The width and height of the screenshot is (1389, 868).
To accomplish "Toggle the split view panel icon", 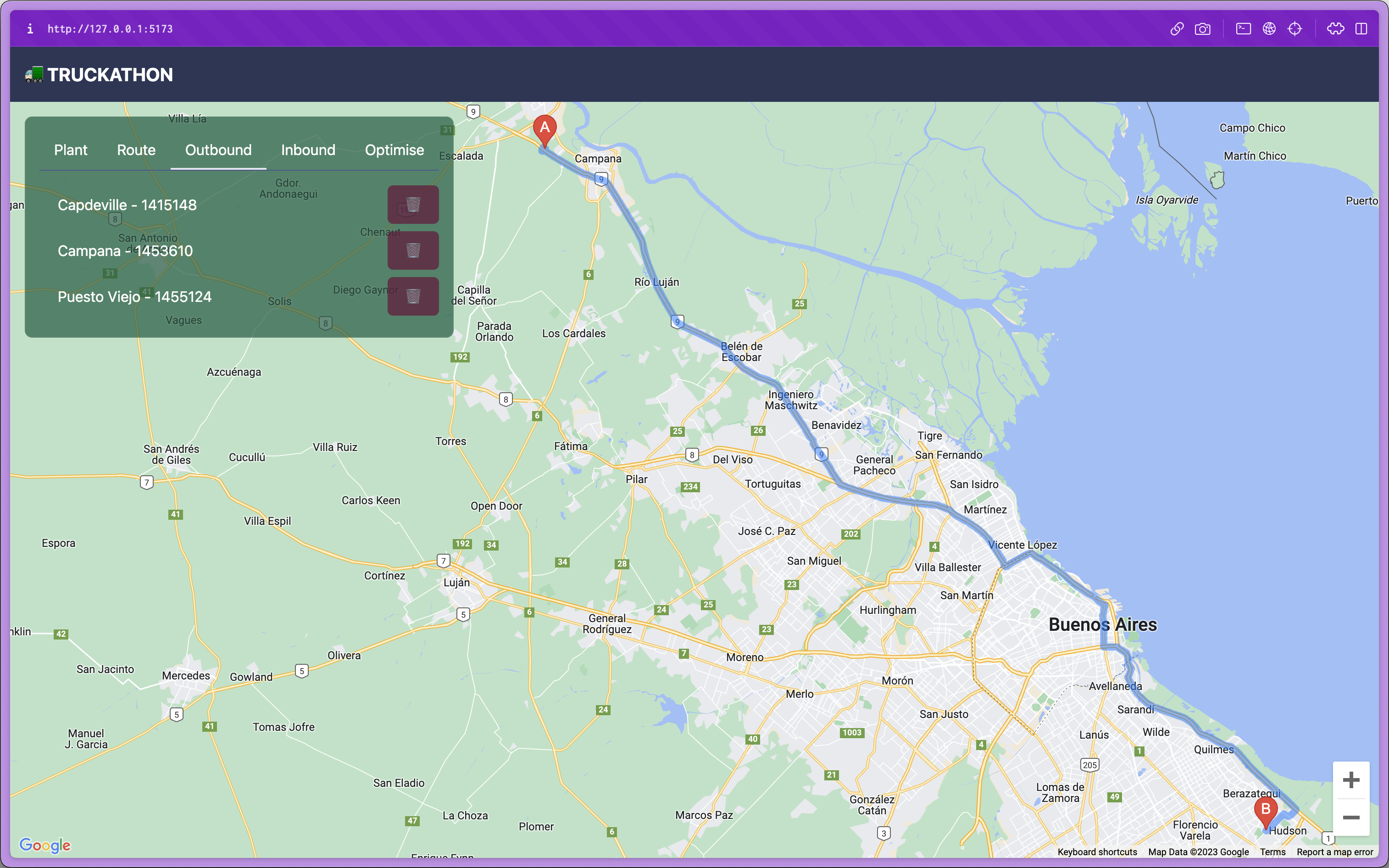I will [x=1361, y=29].
